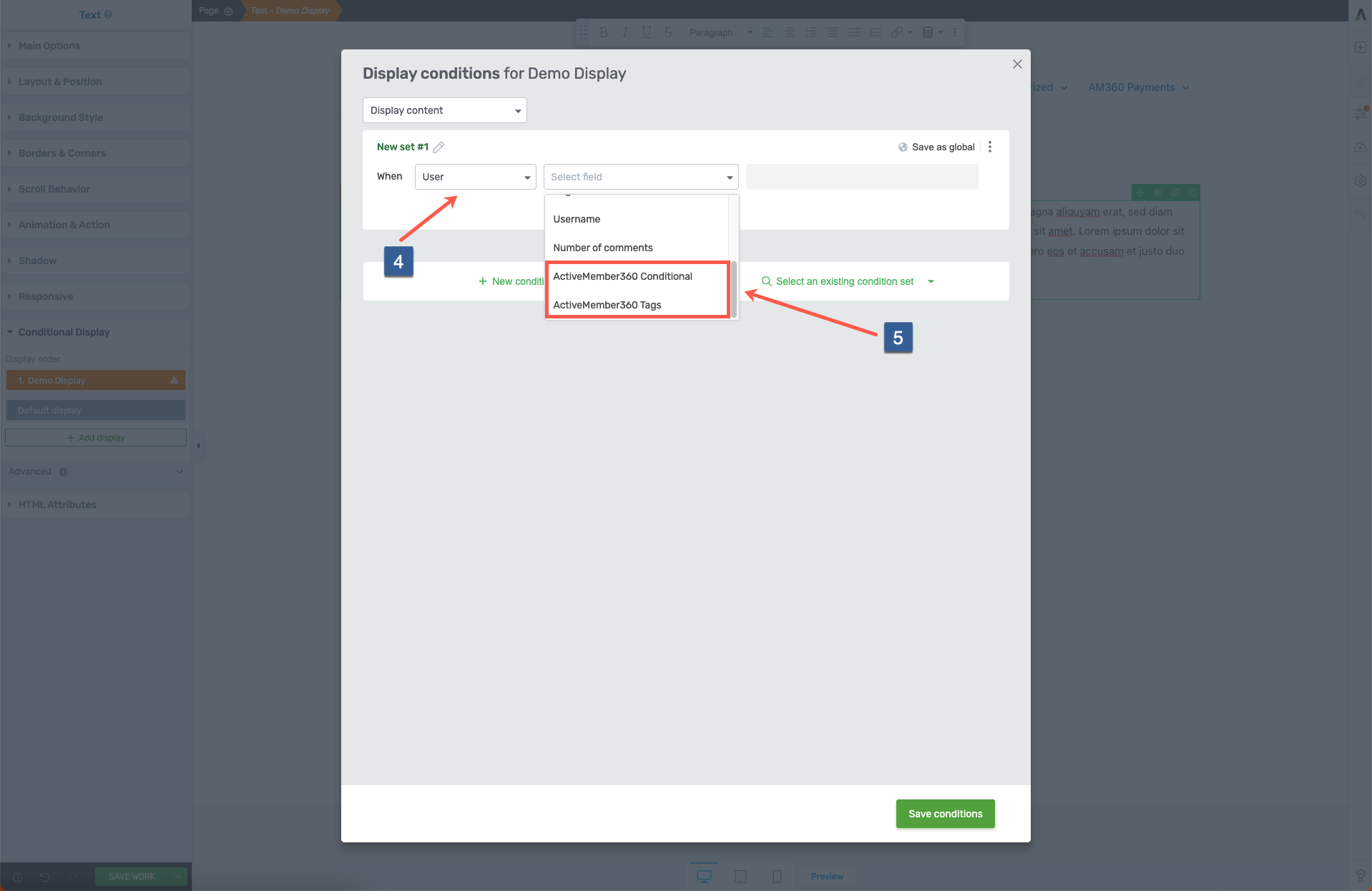Rename New set #1 using the pencil icon

click(x=438, y=147)
